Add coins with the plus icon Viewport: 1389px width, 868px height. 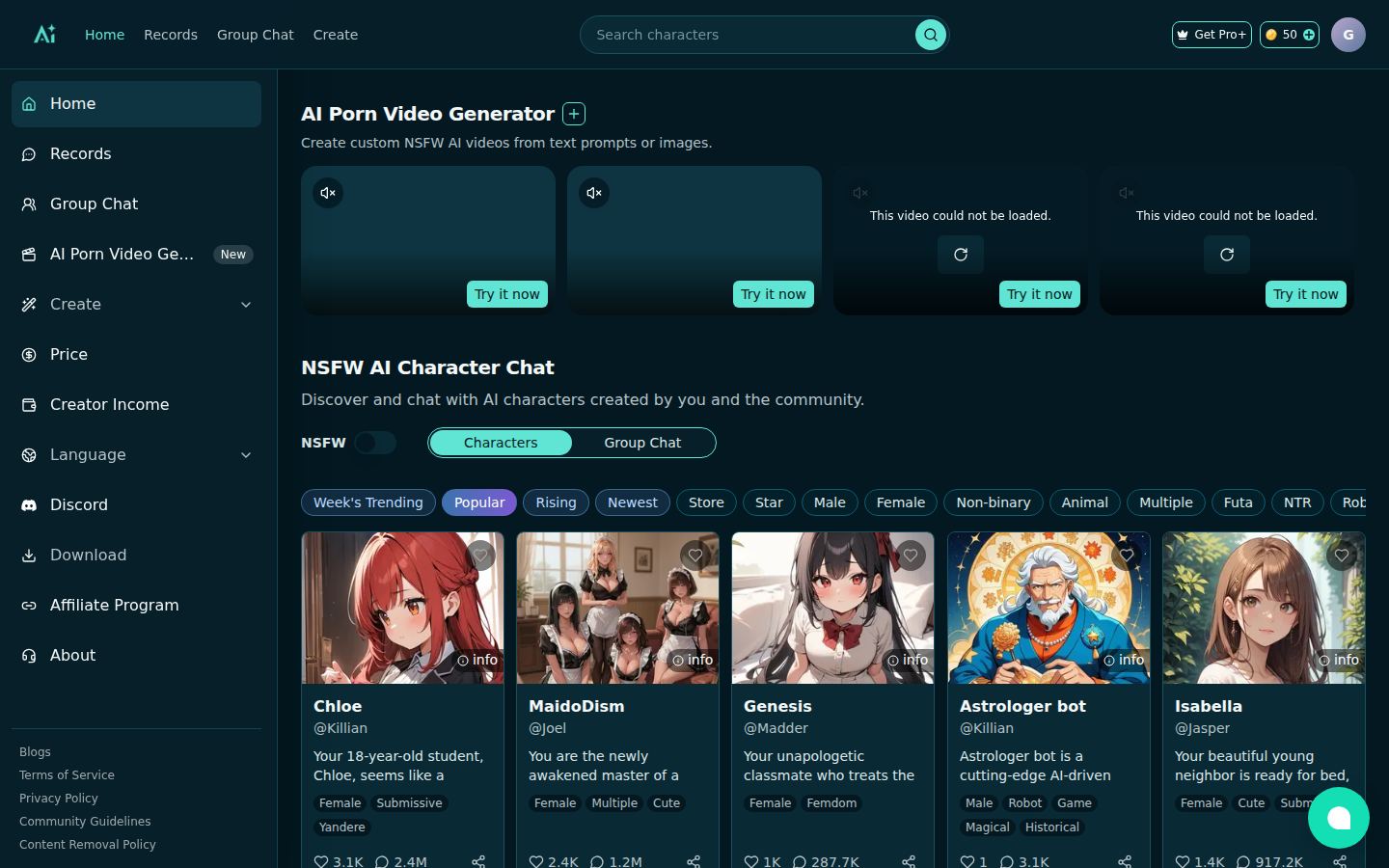coord(1309,35)
